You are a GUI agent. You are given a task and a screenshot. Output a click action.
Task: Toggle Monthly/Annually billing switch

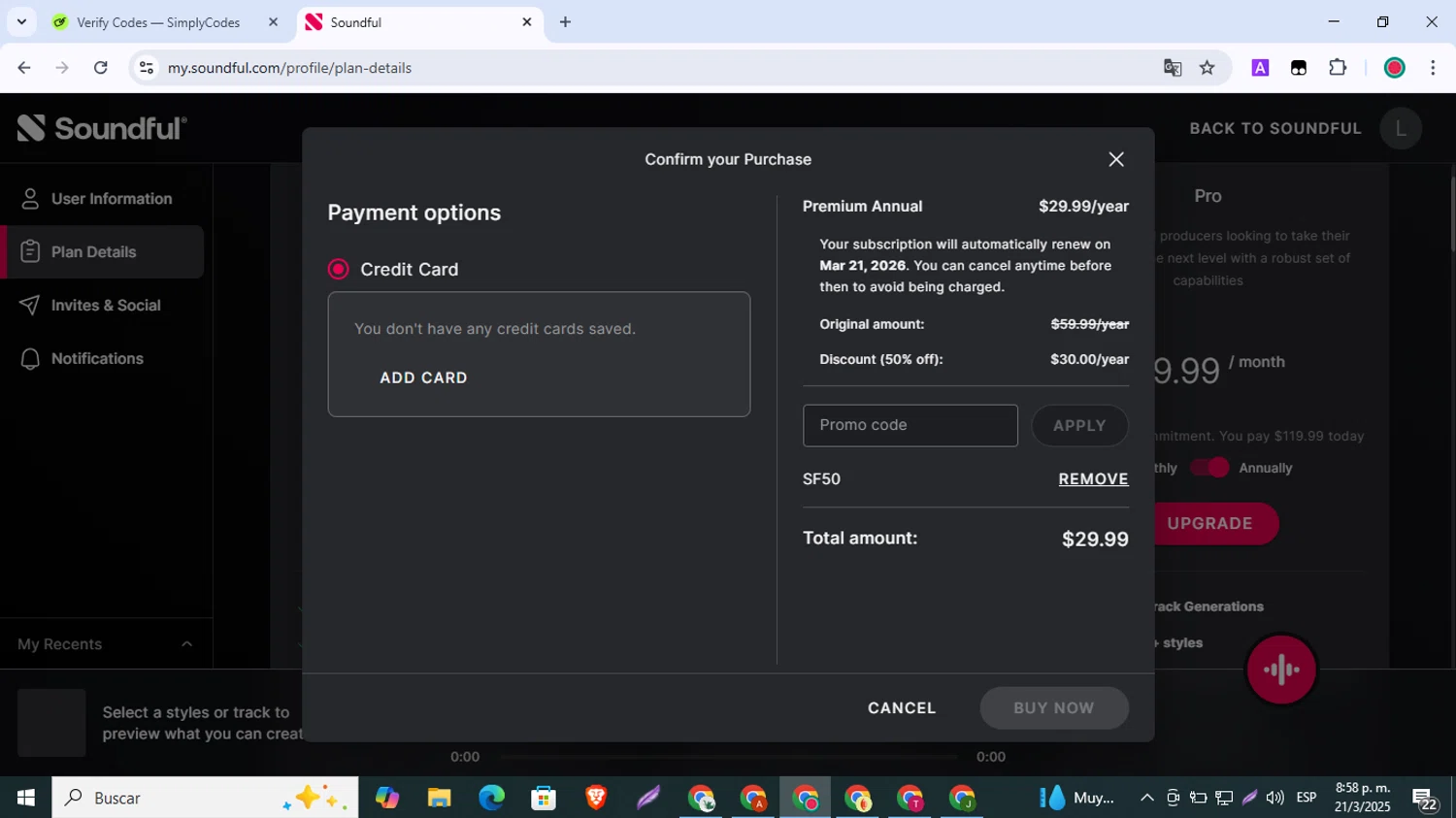[1210, 468]
